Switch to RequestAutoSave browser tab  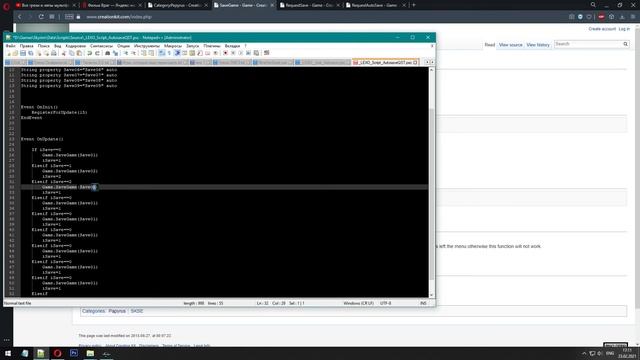[376, 5]
